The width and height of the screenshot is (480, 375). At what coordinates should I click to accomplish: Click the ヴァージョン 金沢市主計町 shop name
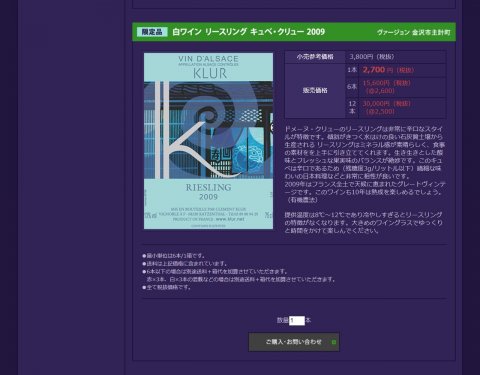pos(413,32)
